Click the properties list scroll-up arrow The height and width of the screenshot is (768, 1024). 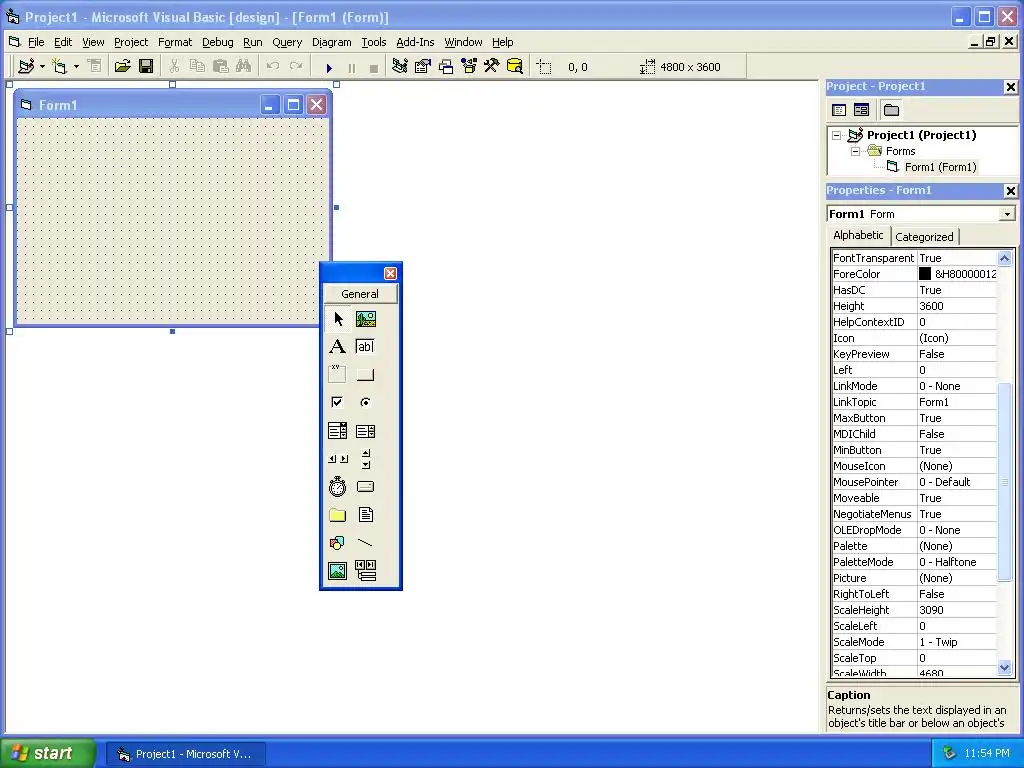point(1004,258)
